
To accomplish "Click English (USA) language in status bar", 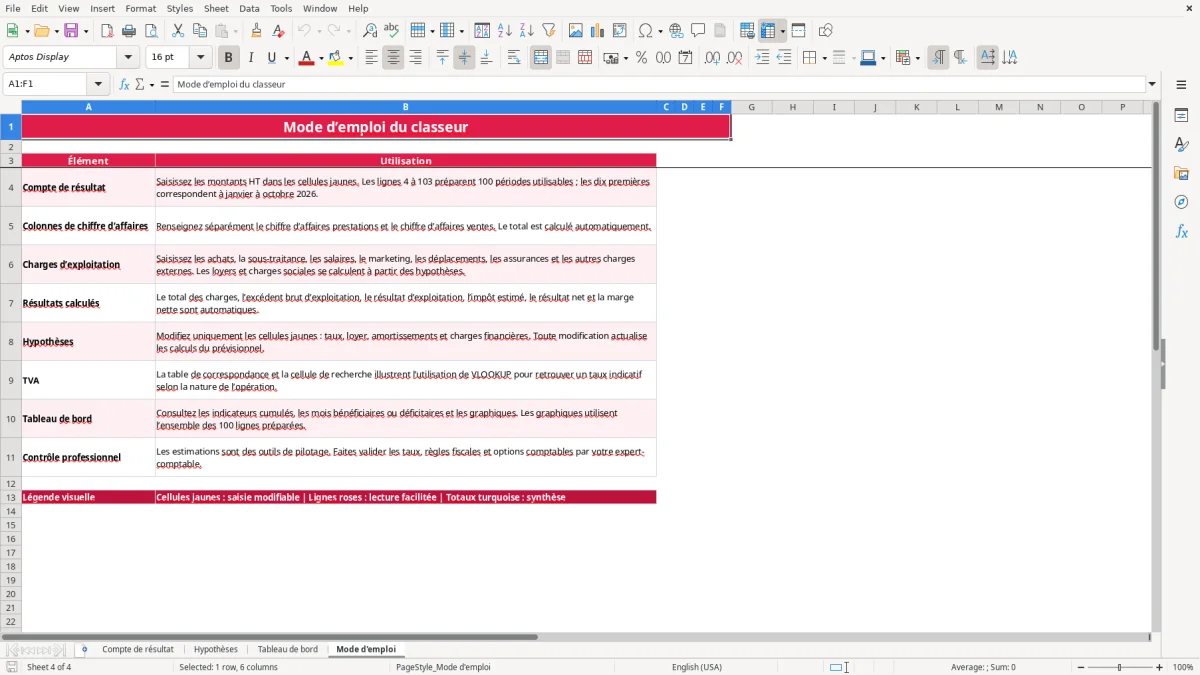I will 697,667.
